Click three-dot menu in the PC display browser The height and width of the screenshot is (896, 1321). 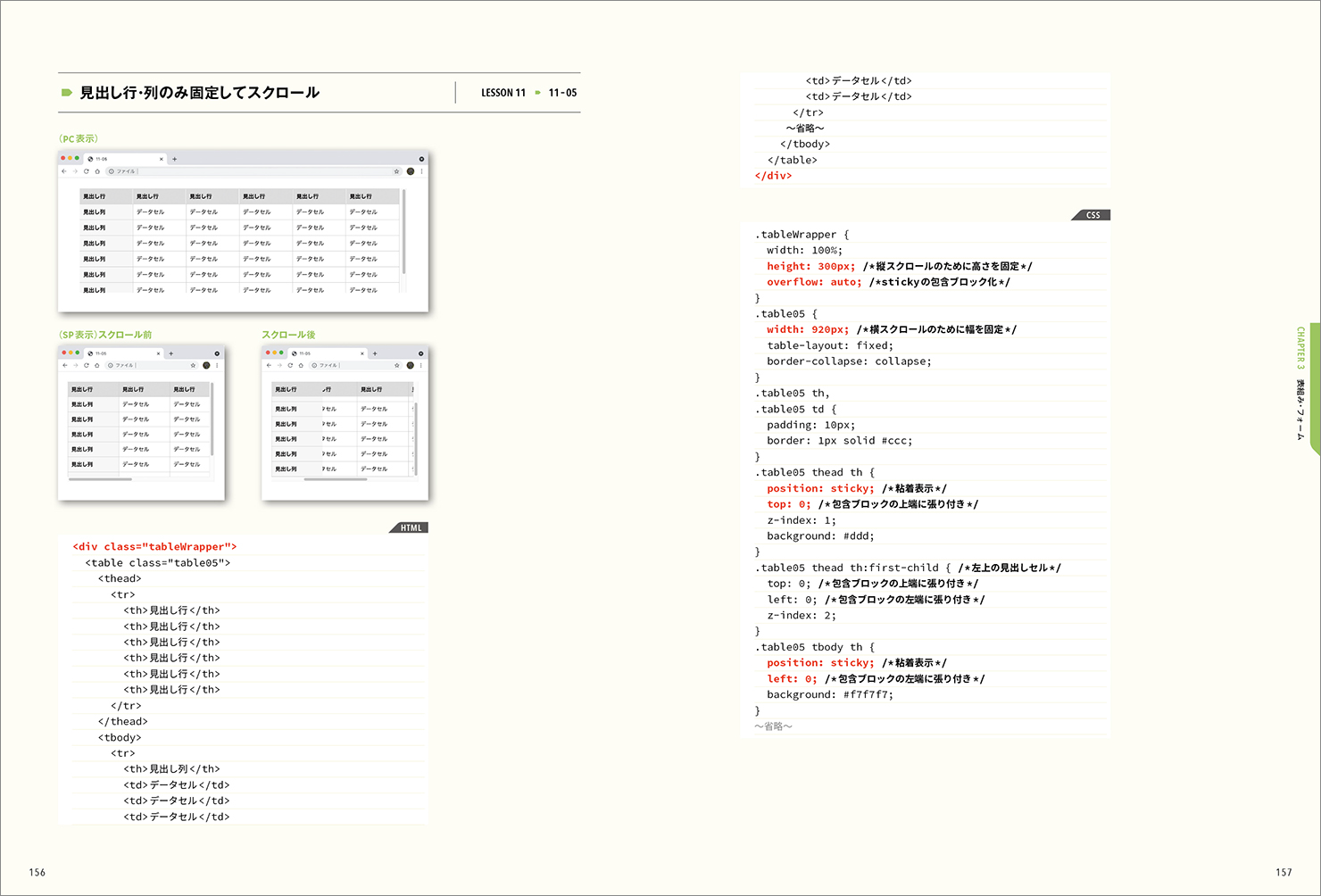421,171
